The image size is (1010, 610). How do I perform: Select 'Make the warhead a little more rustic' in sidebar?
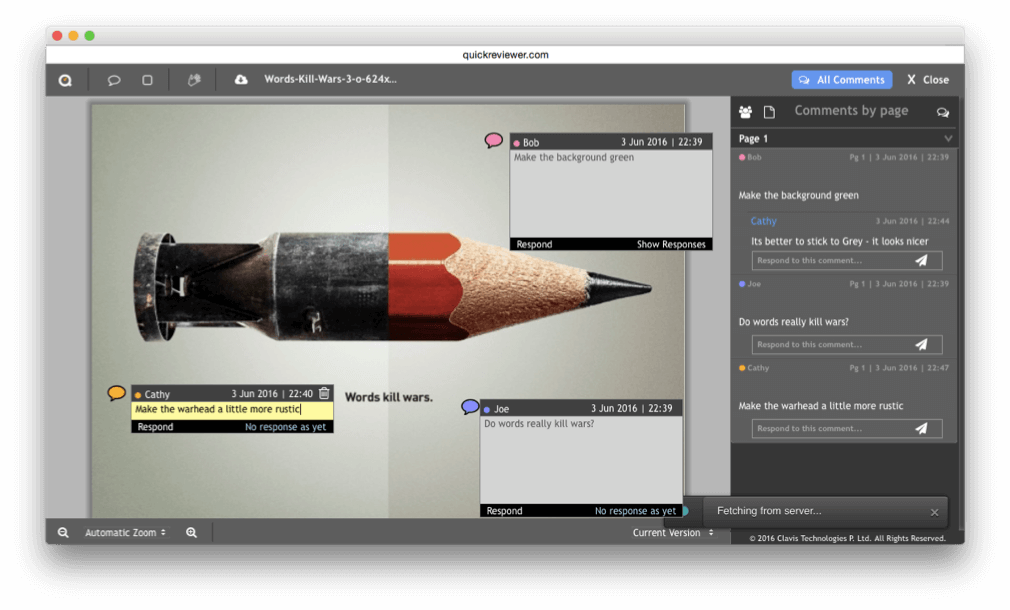[x=821, y=406]
